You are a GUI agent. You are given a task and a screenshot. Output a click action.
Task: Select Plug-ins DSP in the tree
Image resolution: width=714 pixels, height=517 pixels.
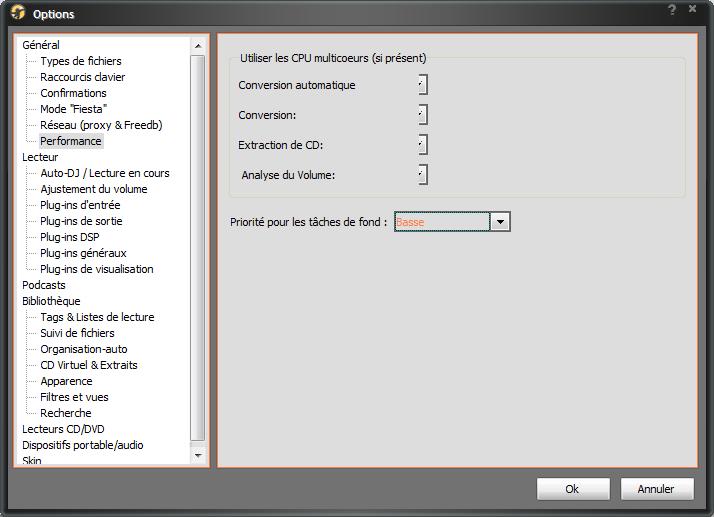(69, 237)
